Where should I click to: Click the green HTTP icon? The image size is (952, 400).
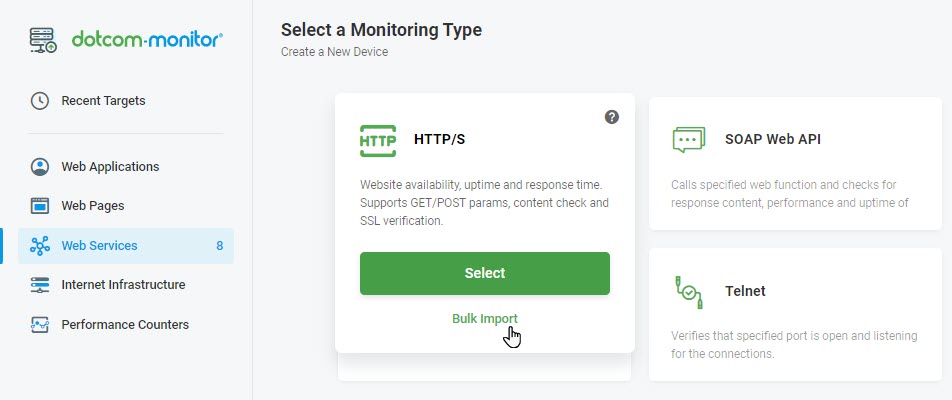(378, 141)
